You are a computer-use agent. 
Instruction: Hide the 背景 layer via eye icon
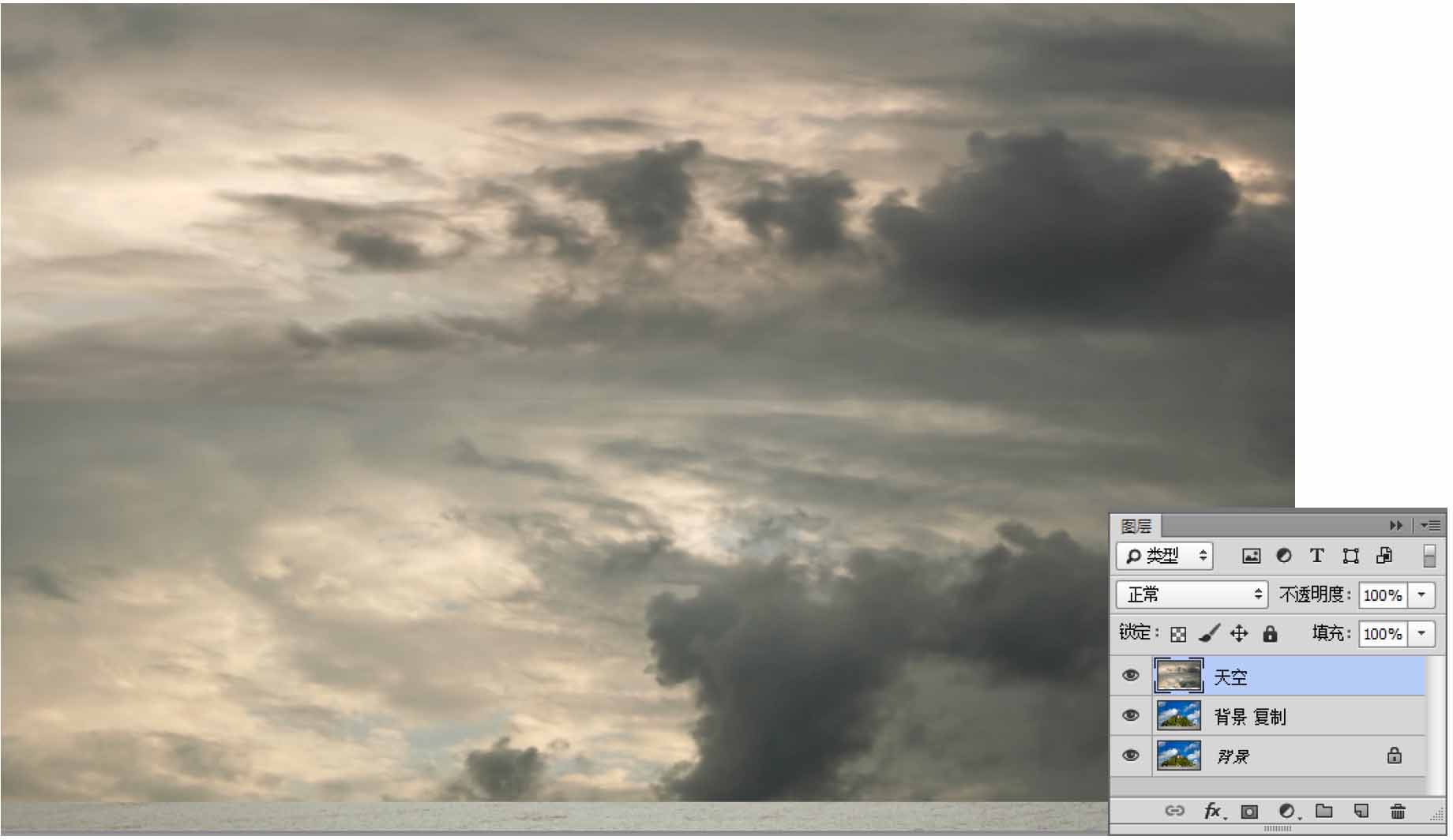click(x=1131, y=756)
